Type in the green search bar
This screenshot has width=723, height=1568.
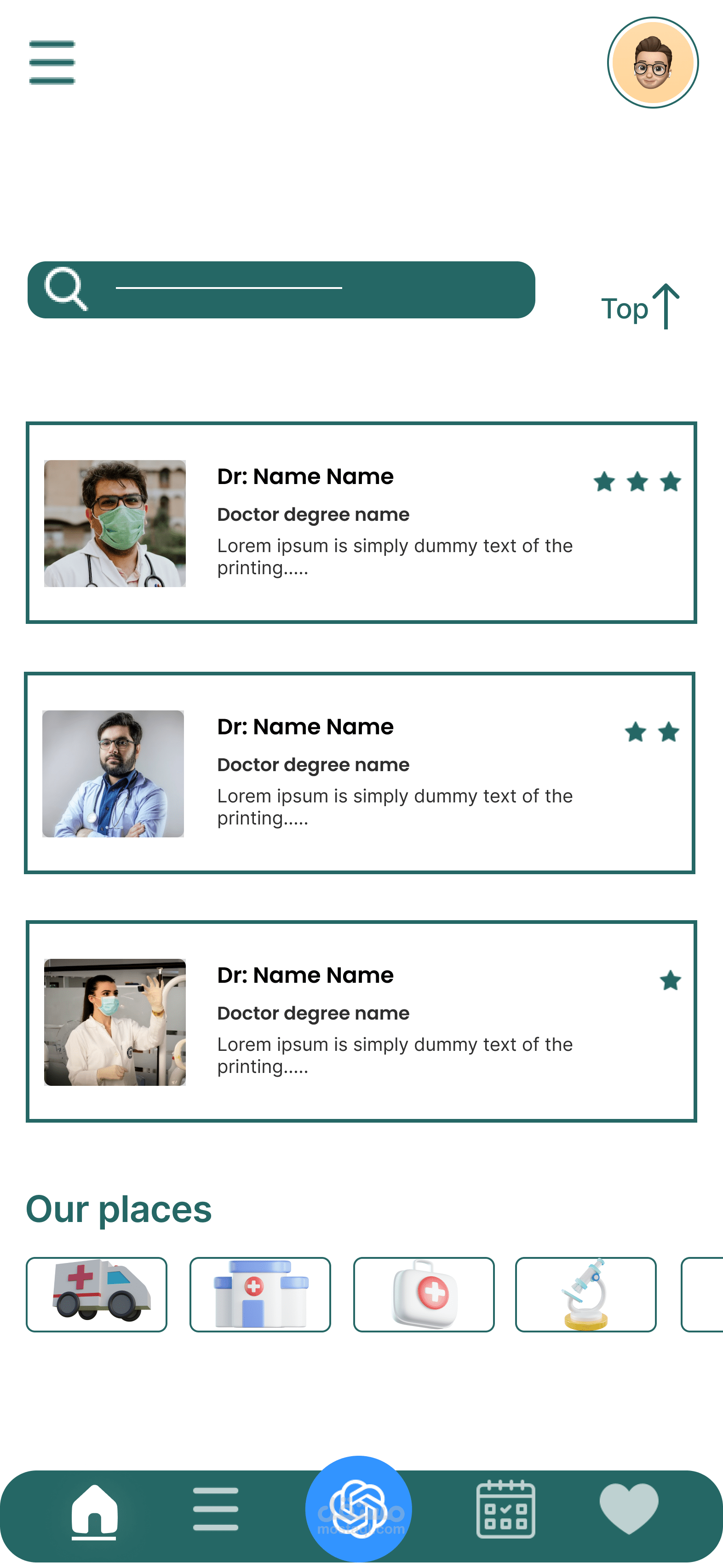304,290
